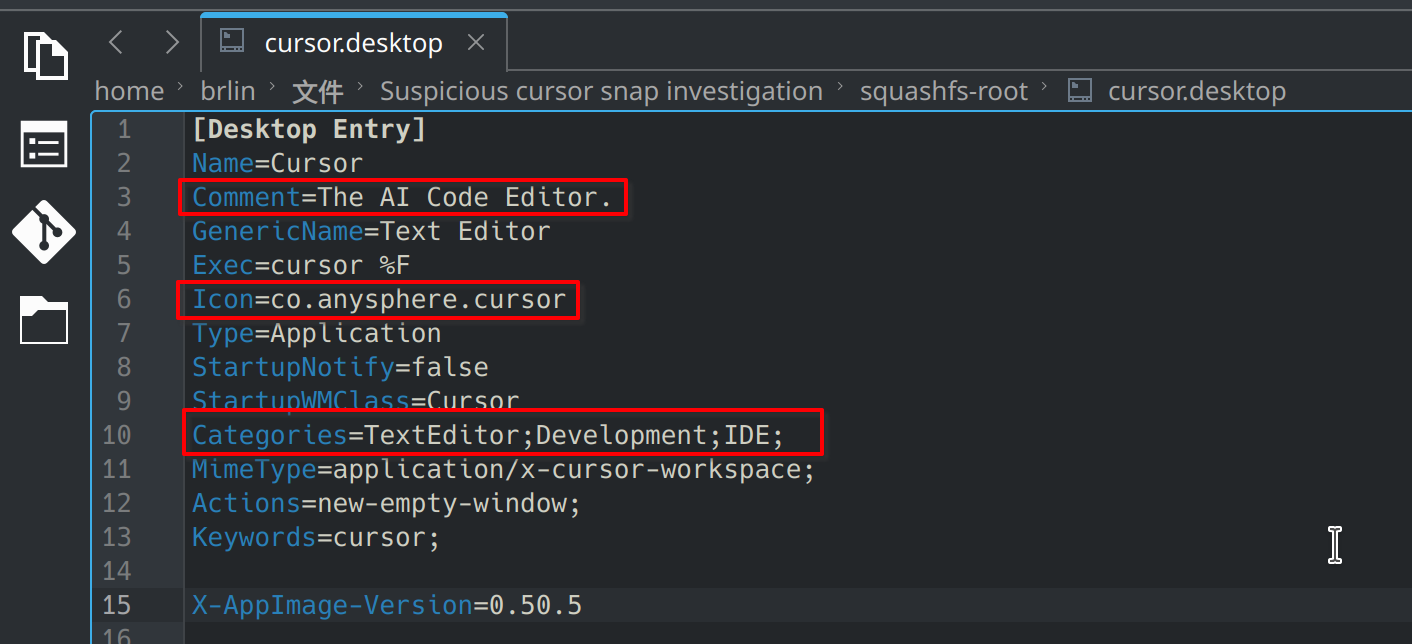This screenshot has height=644, width=1412.
Task: Click the file icon in the breadcrumb bar
Action: point(1079,91)
